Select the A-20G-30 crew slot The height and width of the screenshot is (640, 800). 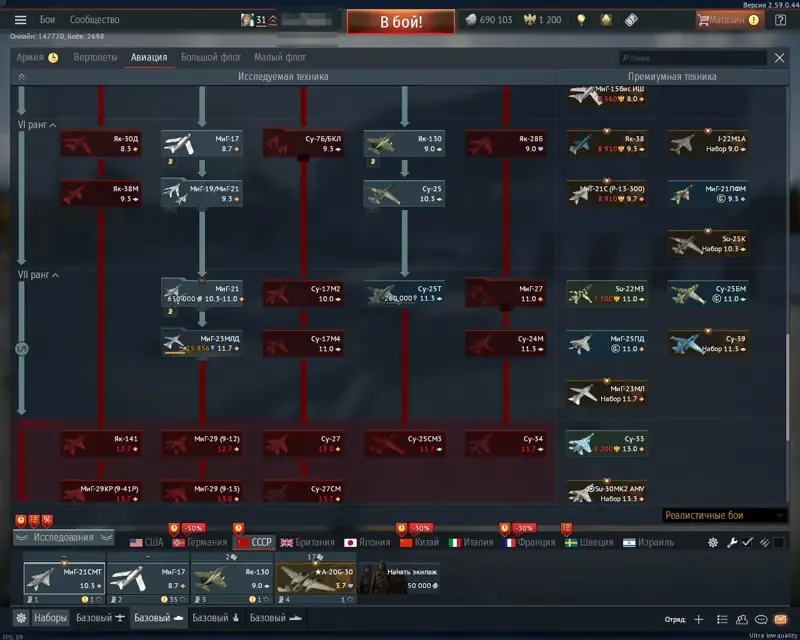tap(315, 578)
